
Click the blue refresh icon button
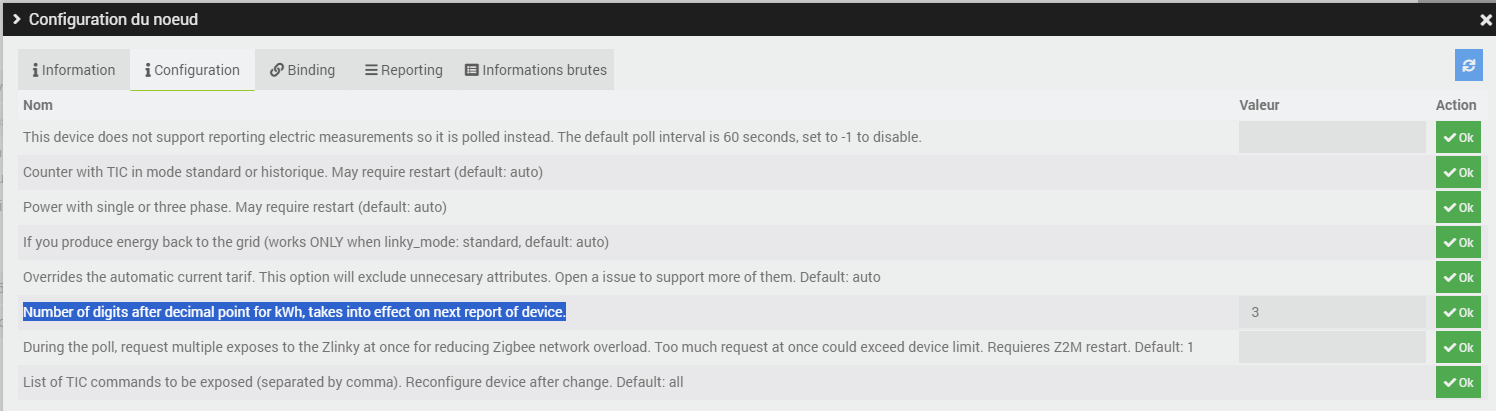click(x=1468, y=65)
